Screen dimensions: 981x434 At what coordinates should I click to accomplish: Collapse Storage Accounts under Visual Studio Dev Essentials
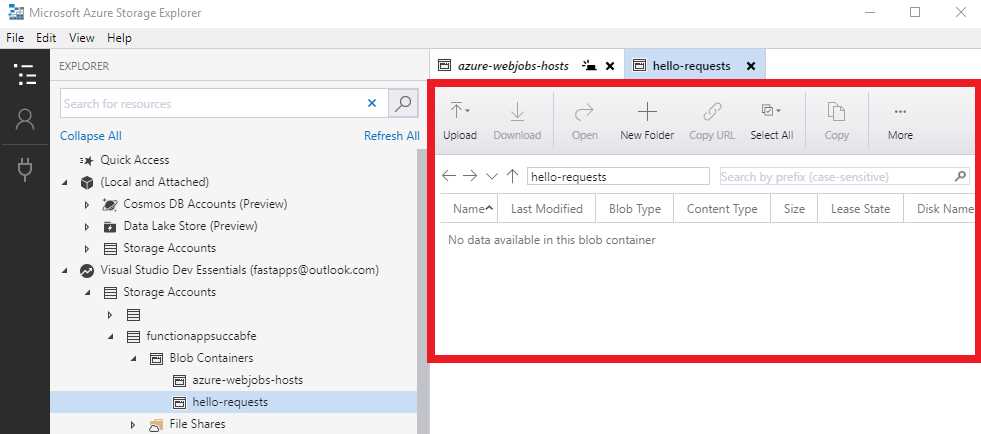point(87,293)
